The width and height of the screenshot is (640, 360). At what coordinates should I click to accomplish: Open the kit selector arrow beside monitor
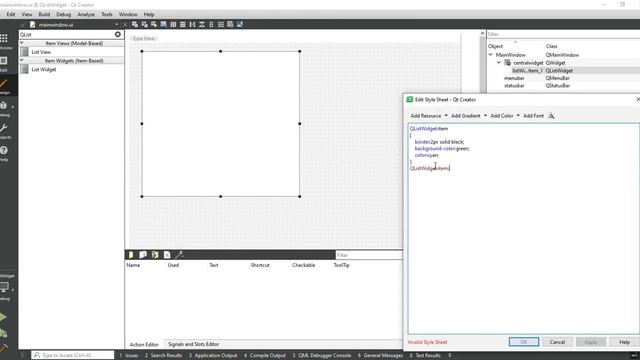pyautogui.click(x=13, y=289)
